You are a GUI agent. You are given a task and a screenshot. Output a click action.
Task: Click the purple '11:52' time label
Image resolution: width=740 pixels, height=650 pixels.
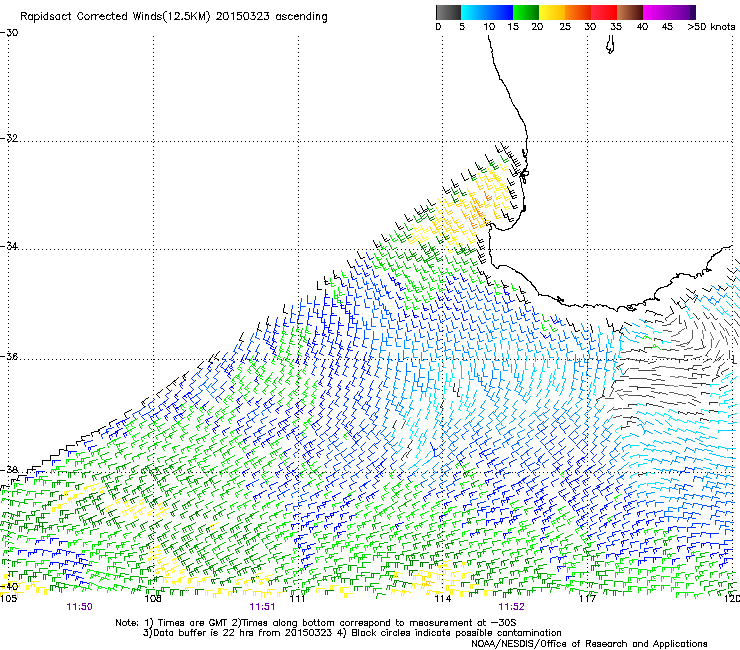(511, 607)
